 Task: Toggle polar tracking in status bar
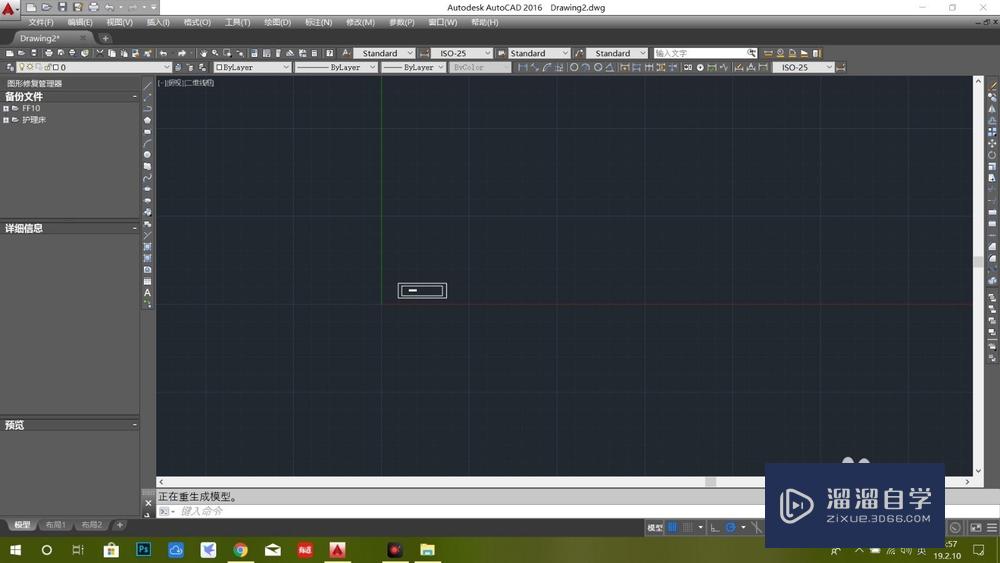point(731,527)
